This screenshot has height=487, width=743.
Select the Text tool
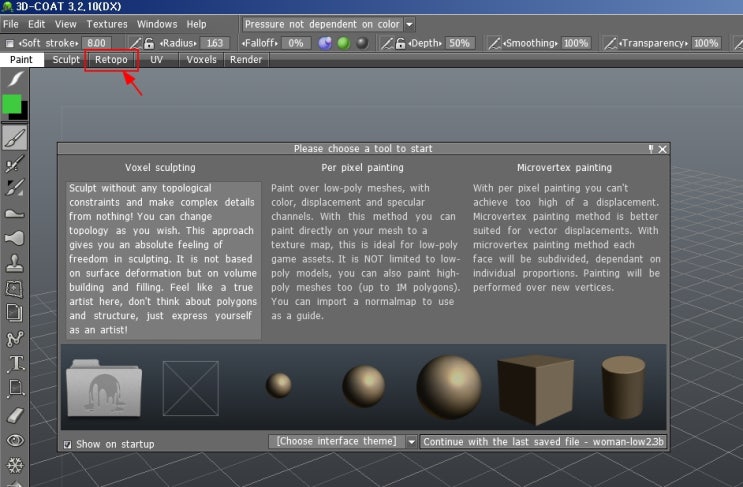point(16,363)
